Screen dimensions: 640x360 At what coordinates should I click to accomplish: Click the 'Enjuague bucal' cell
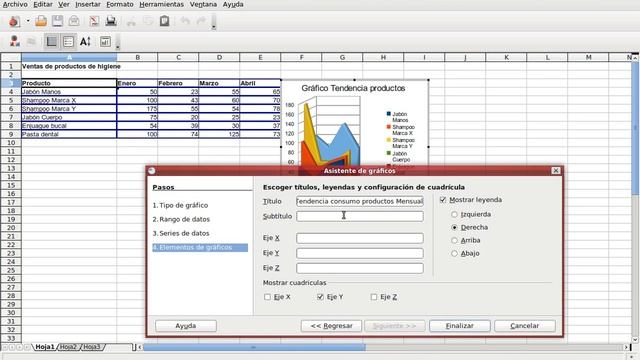coord(69,126)
